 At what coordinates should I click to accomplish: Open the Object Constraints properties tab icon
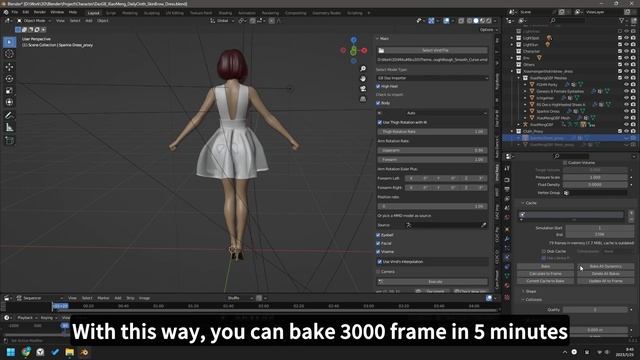pyautogui.click(x=507, y=267)
